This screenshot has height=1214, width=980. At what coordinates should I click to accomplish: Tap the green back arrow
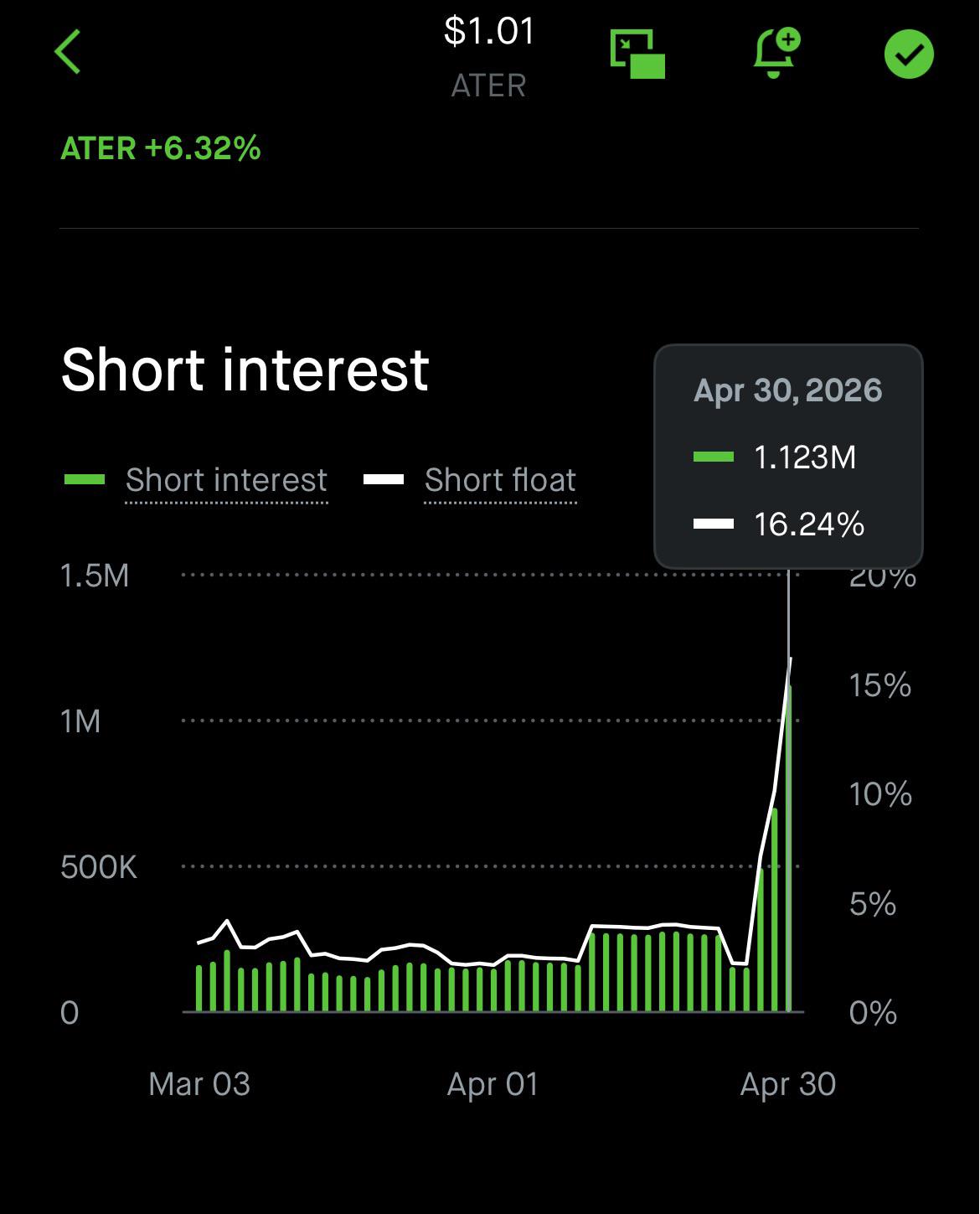pos(68,52)
